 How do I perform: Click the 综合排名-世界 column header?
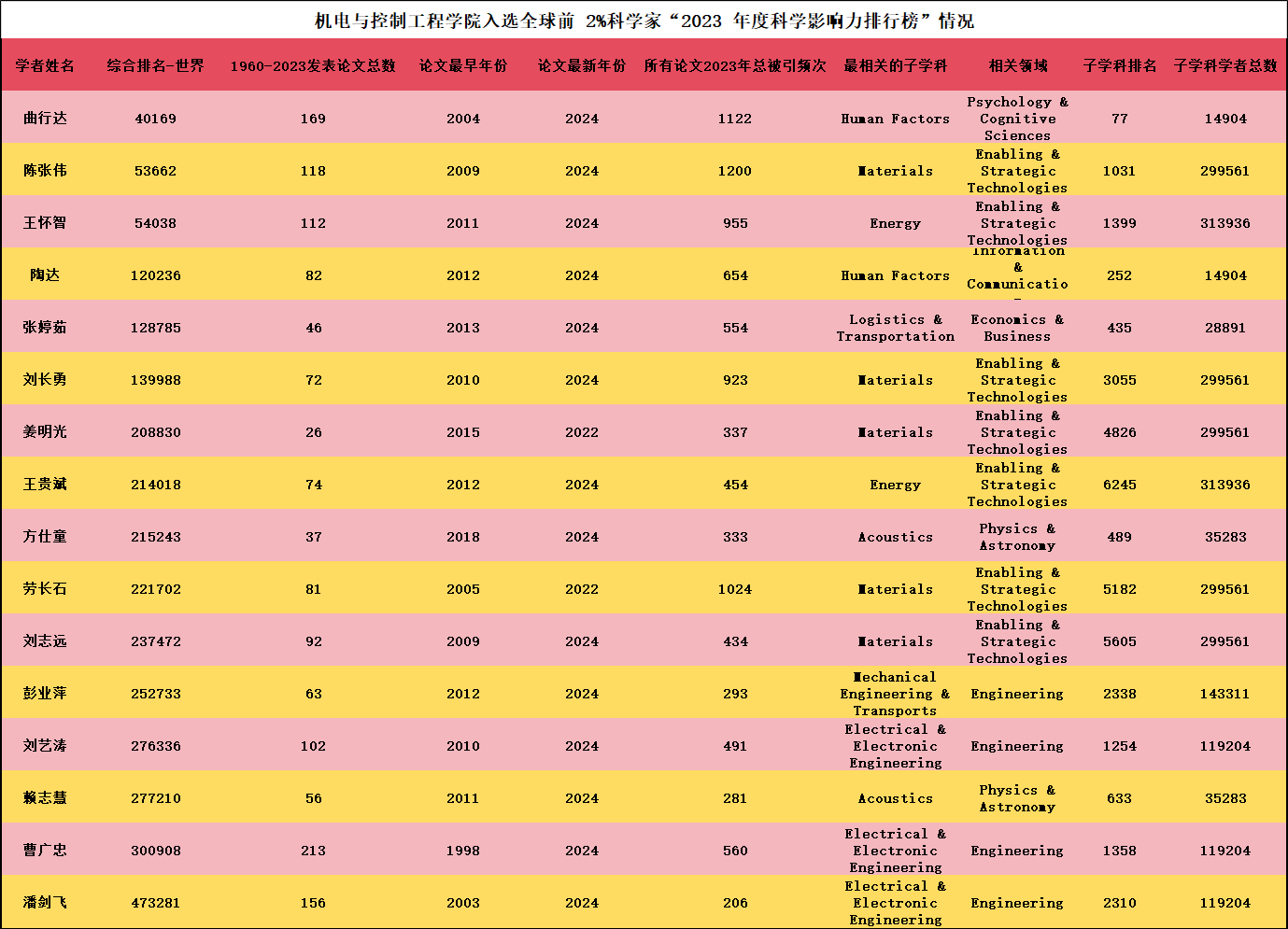click(155, 65)
